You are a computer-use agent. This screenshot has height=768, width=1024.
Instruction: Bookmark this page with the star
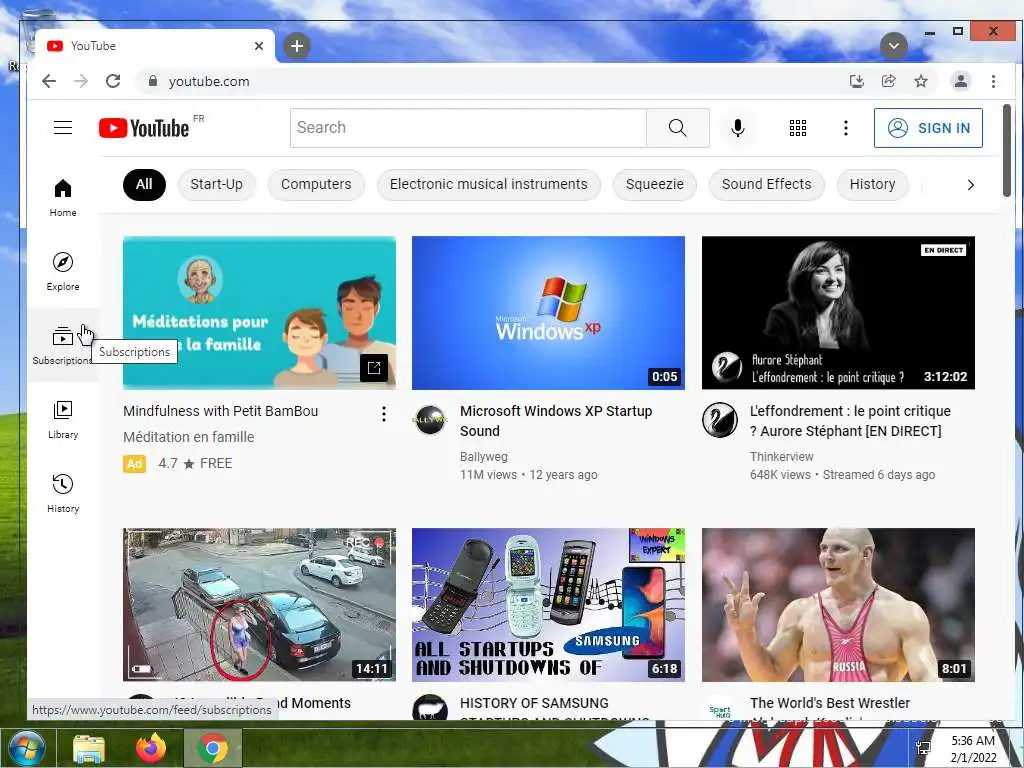[x=921, y=81]
